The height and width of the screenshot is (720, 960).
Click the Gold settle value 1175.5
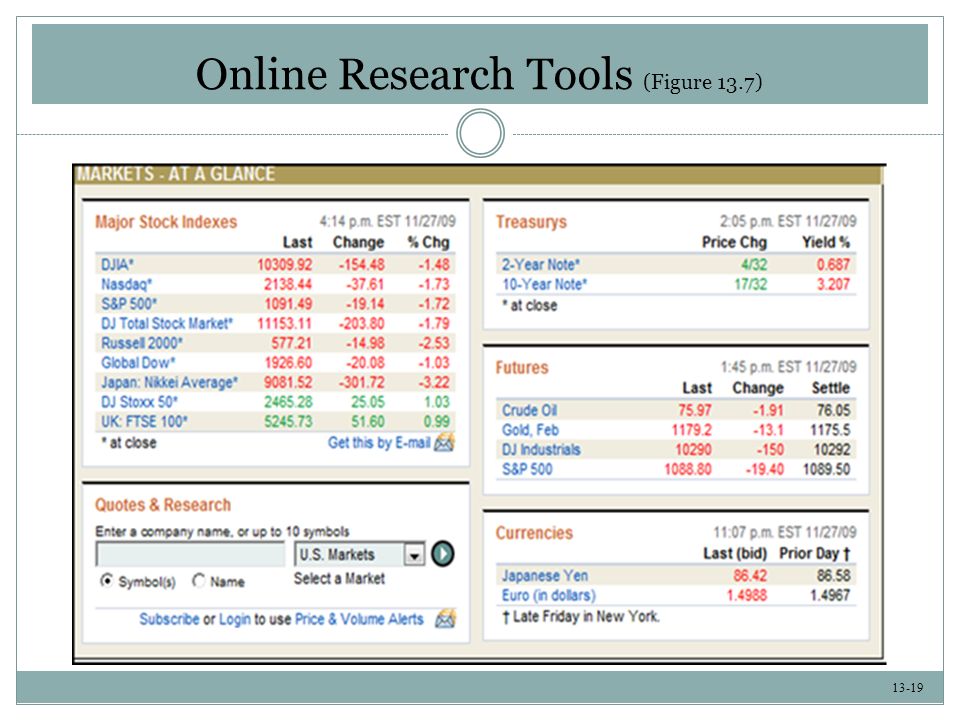point(830,430)
